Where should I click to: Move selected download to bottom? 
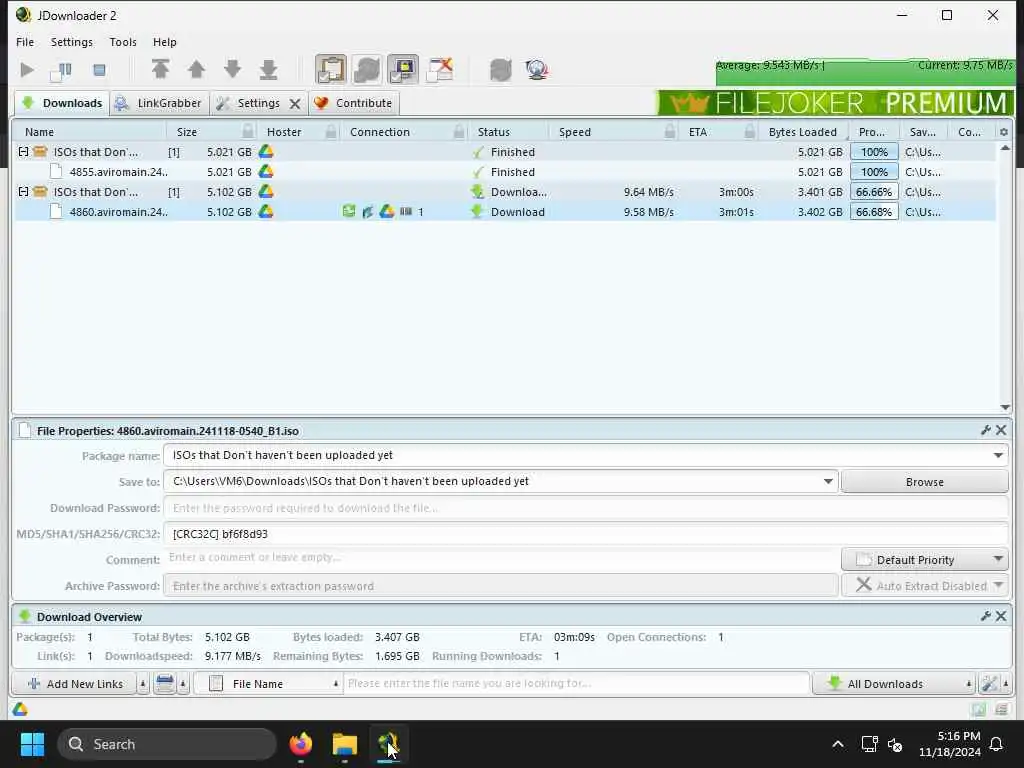pyautogui.click(x=268, y=69)
